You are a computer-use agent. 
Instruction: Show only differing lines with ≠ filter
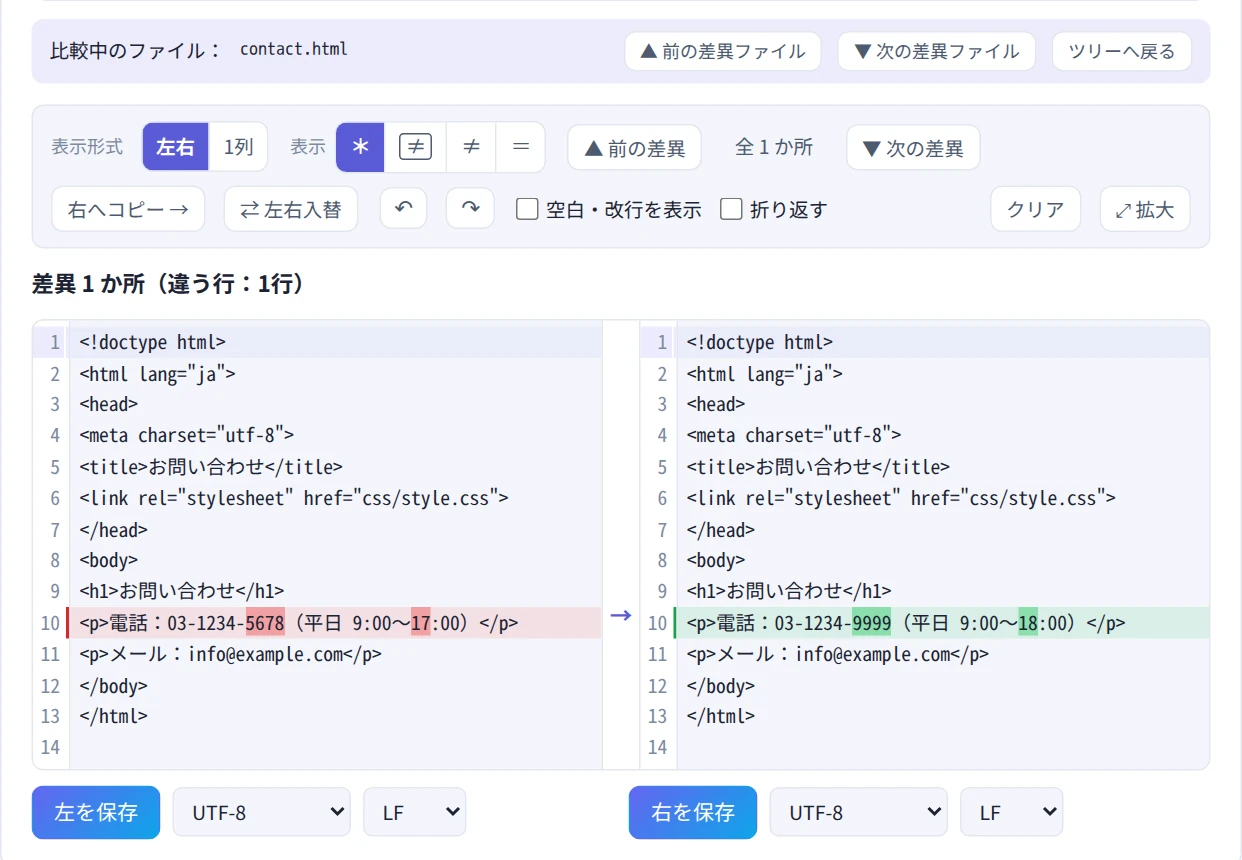coord(471,147)
